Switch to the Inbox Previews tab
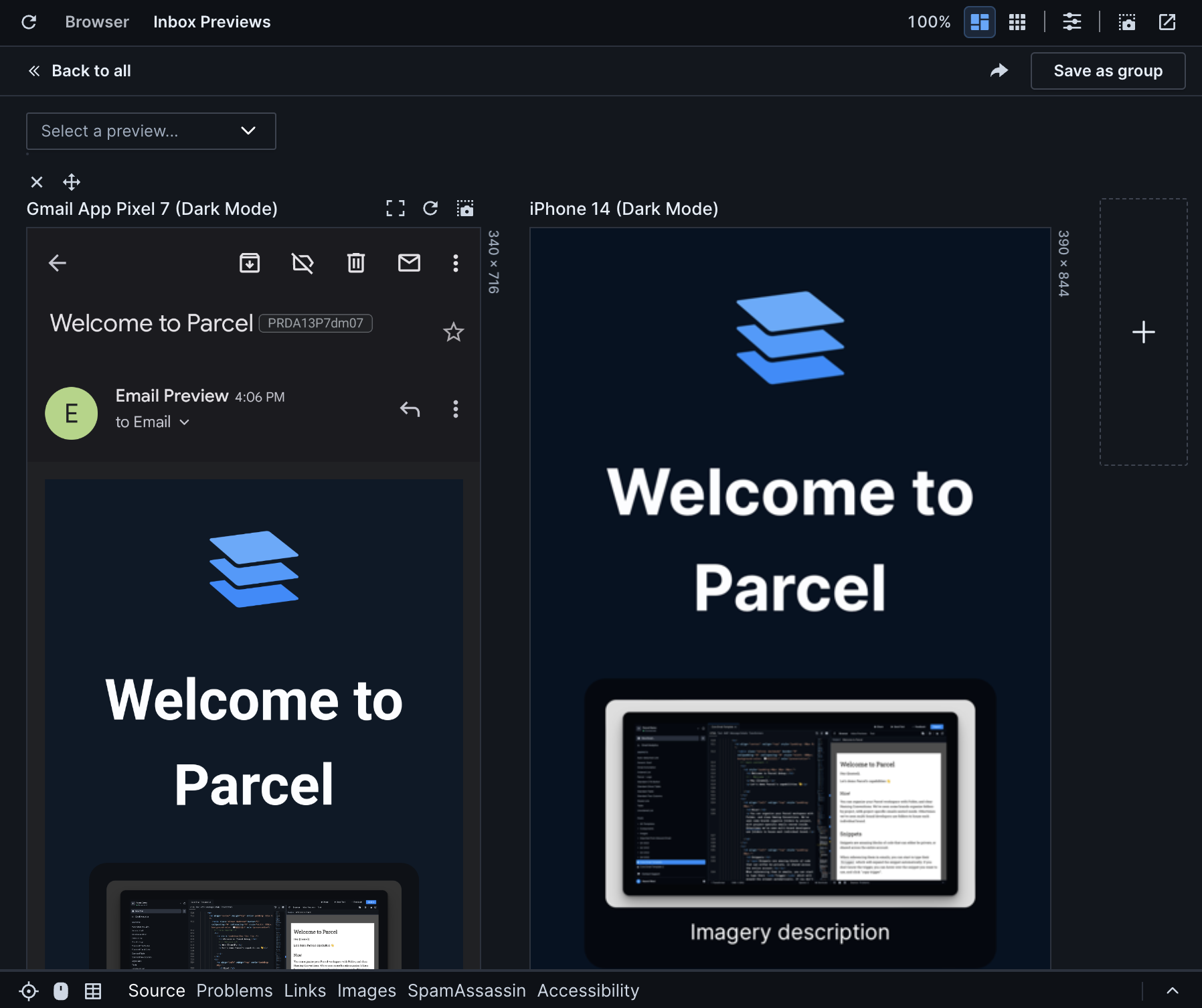 pos(211,22)
